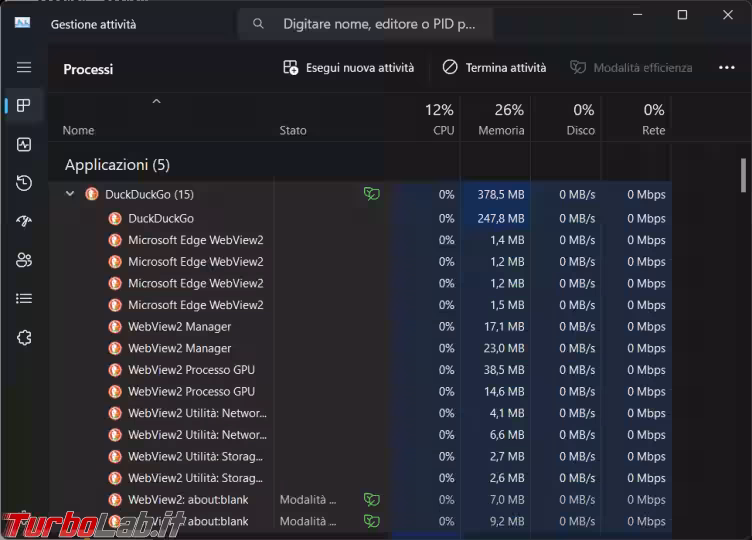Click the search magnifier icon
752x540 pixels.
[258, 23]
